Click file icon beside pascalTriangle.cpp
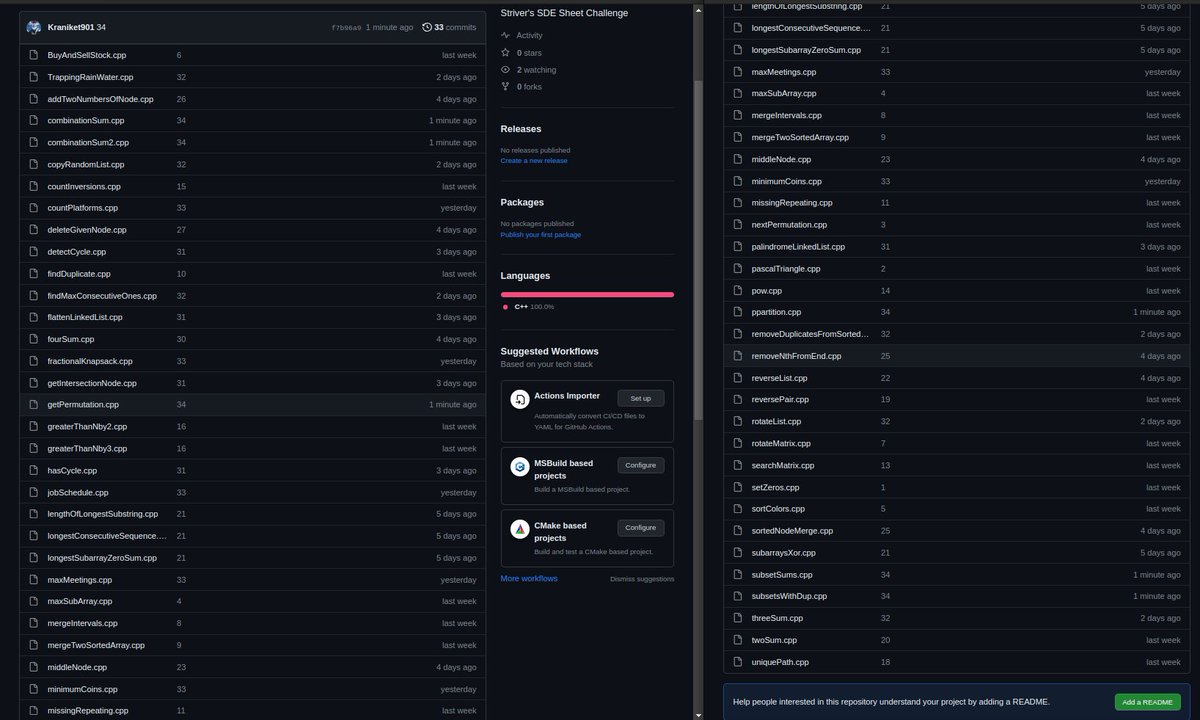Screen dimensions: 1200x720 tap(738, 269)
